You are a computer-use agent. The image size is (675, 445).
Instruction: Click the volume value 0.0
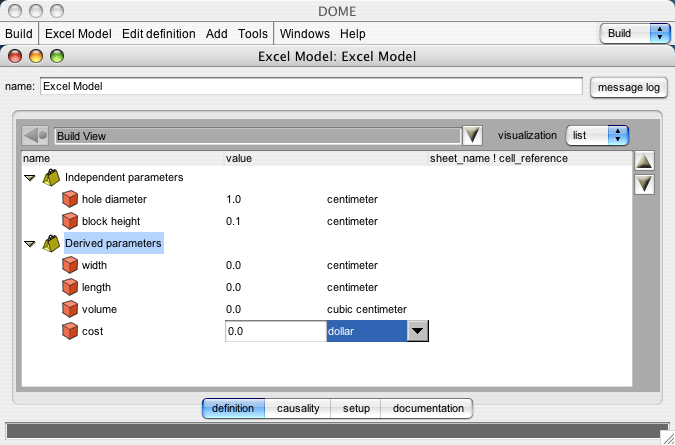233,309
